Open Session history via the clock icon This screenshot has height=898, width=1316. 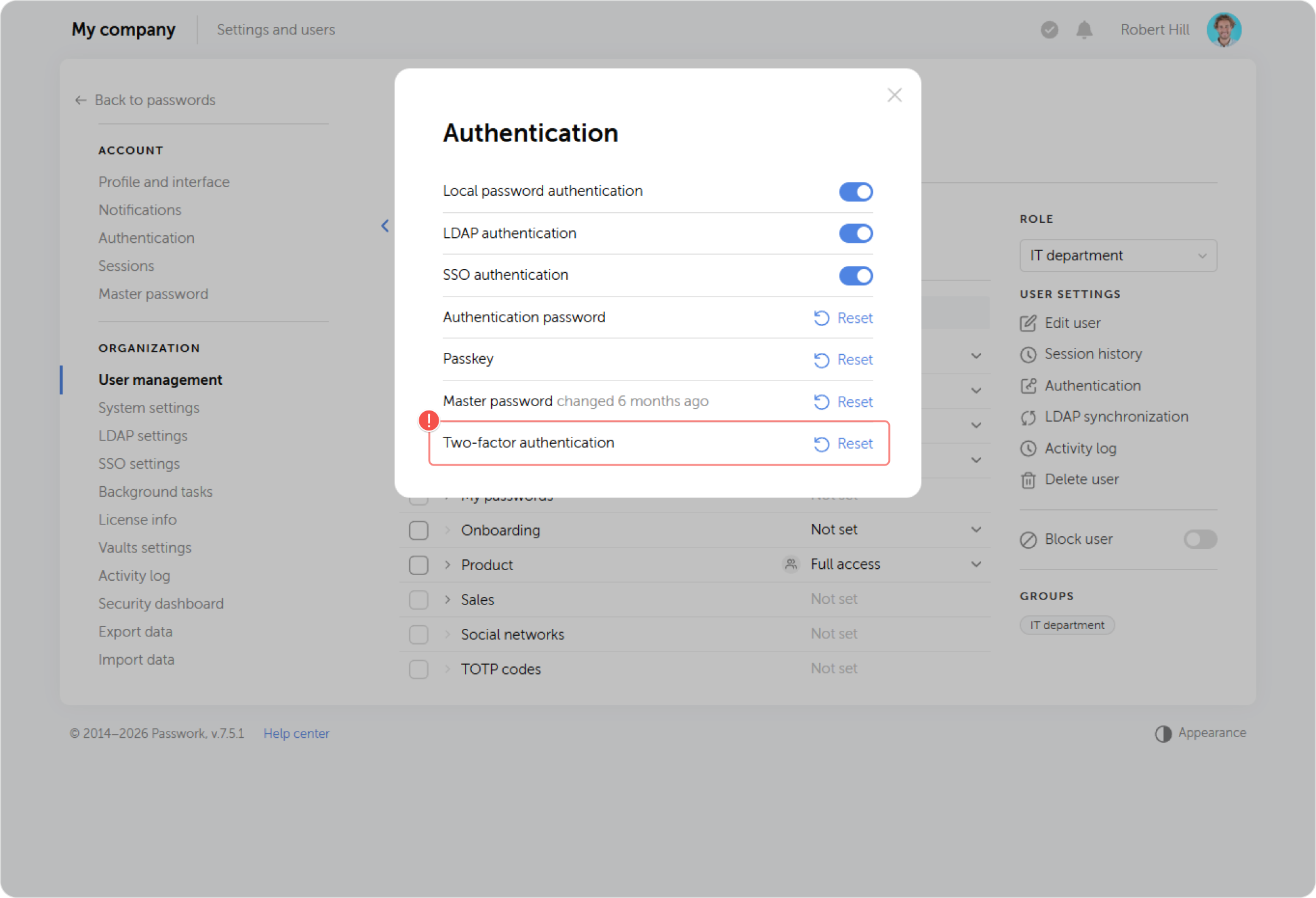coord(1028,354)
